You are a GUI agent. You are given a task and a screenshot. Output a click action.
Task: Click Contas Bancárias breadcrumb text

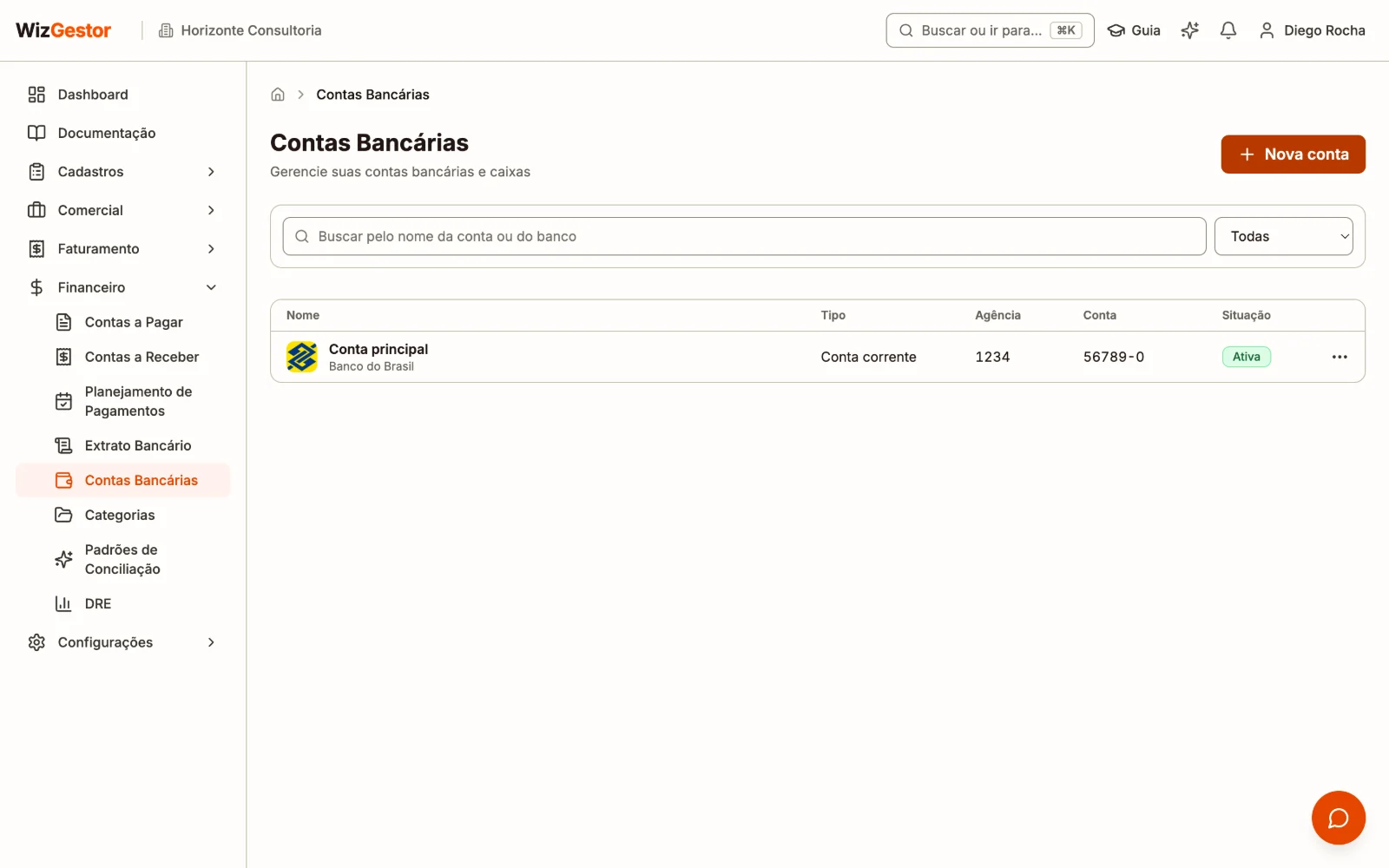click(372, 95)
